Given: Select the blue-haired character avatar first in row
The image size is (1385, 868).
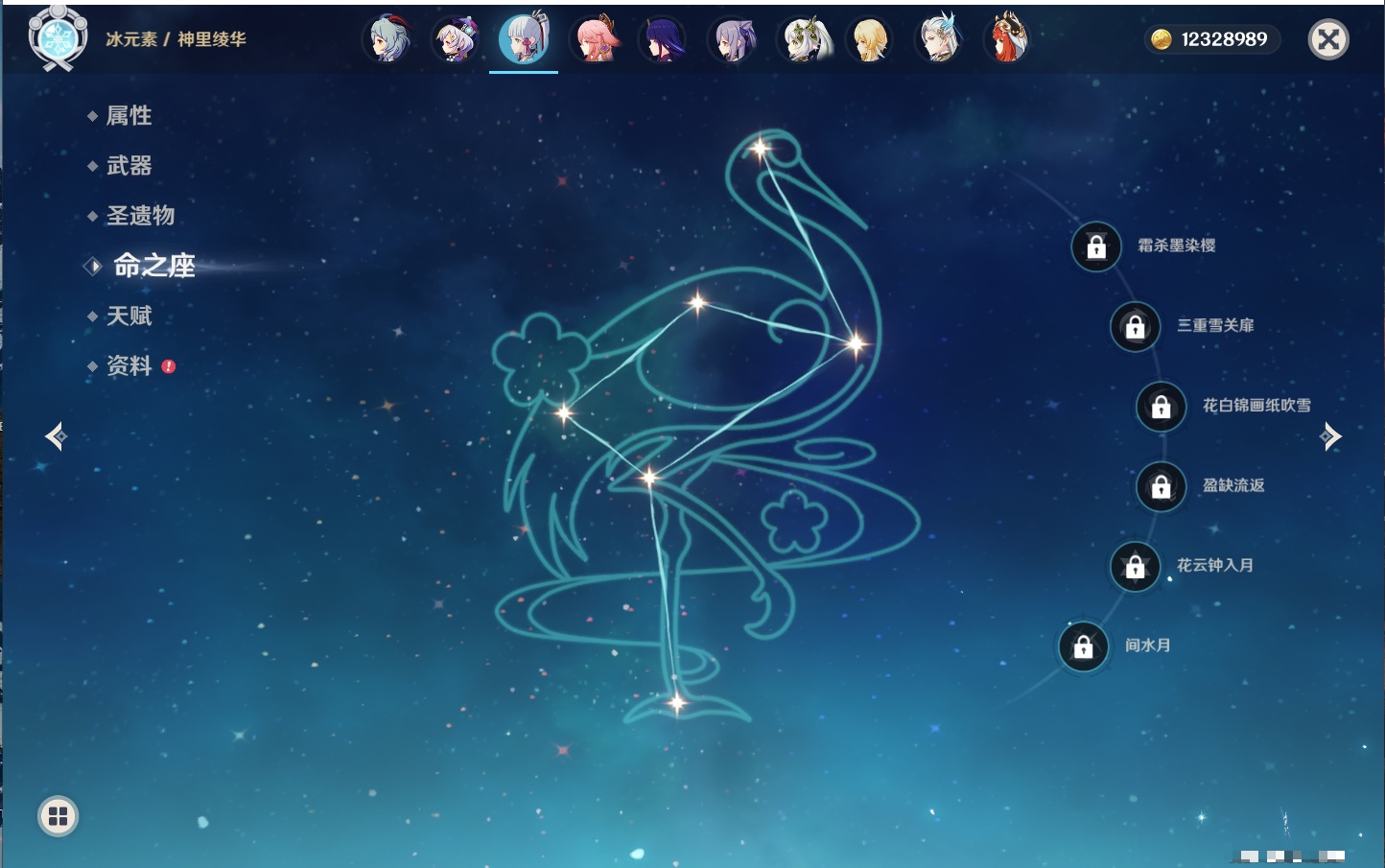Looking at the screenshot, I should (x=387, y=39).
